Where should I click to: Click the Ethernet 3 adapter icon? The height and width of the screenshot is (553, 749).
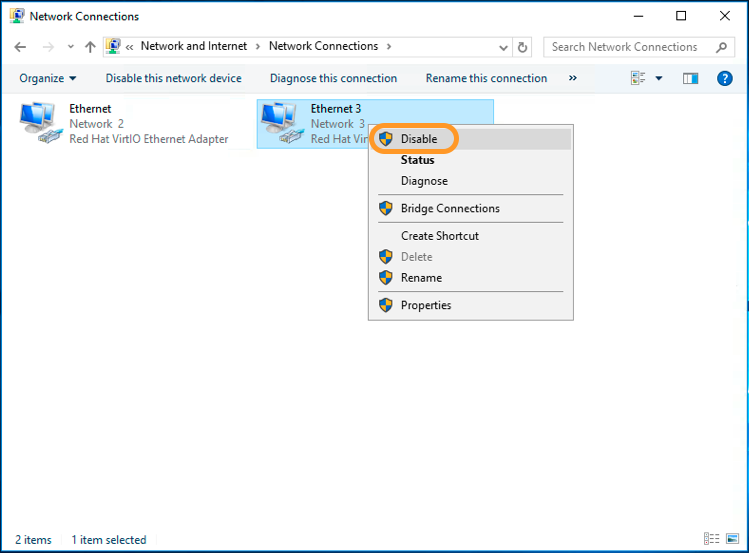click(282, 123)
